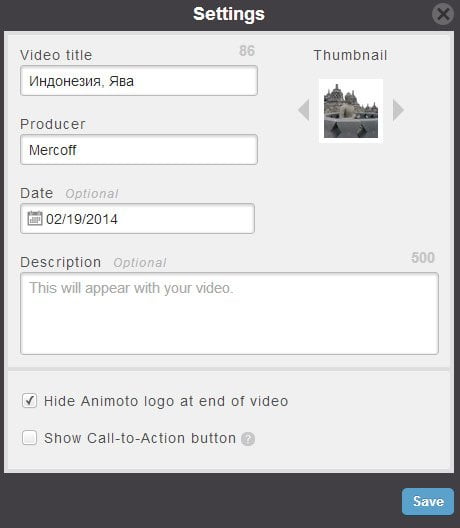Uncheck Hide Animoto logo checkbox
The width and height of the screenshot is (460, 528).
tap(29, 401)
